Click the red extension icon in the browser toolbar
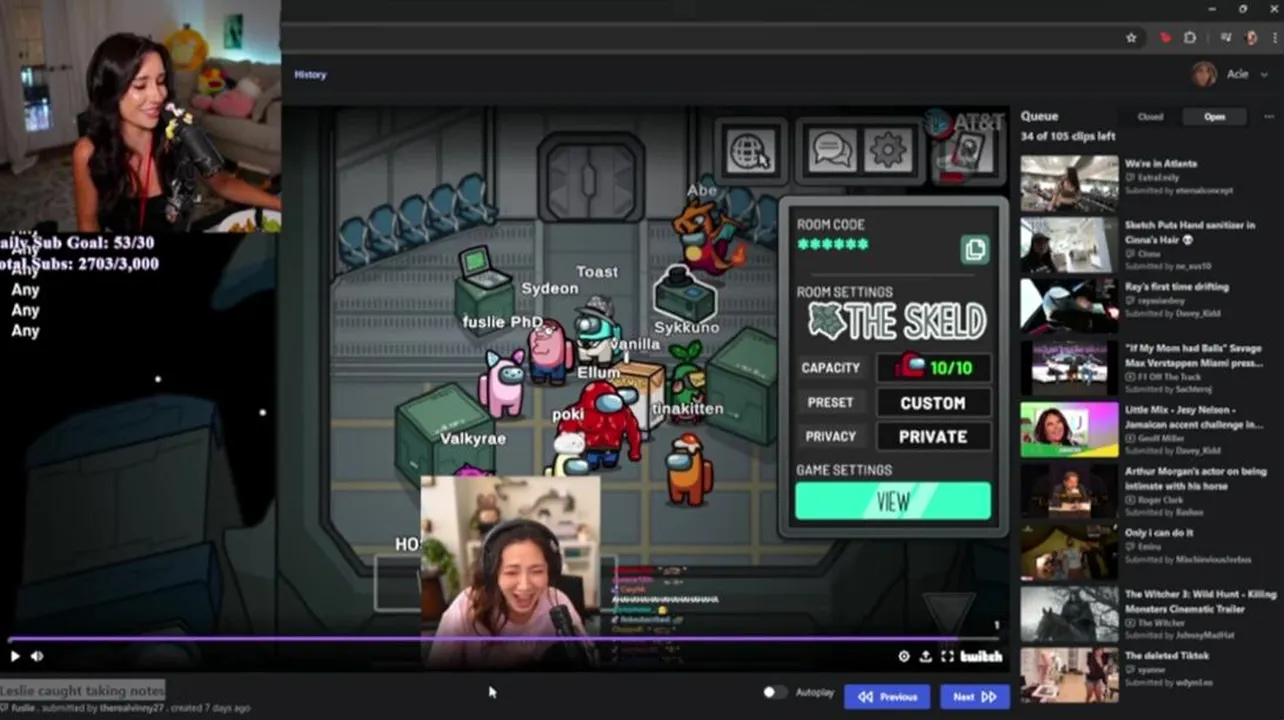The image size is (1284, 720). [x=1165, y=38]
